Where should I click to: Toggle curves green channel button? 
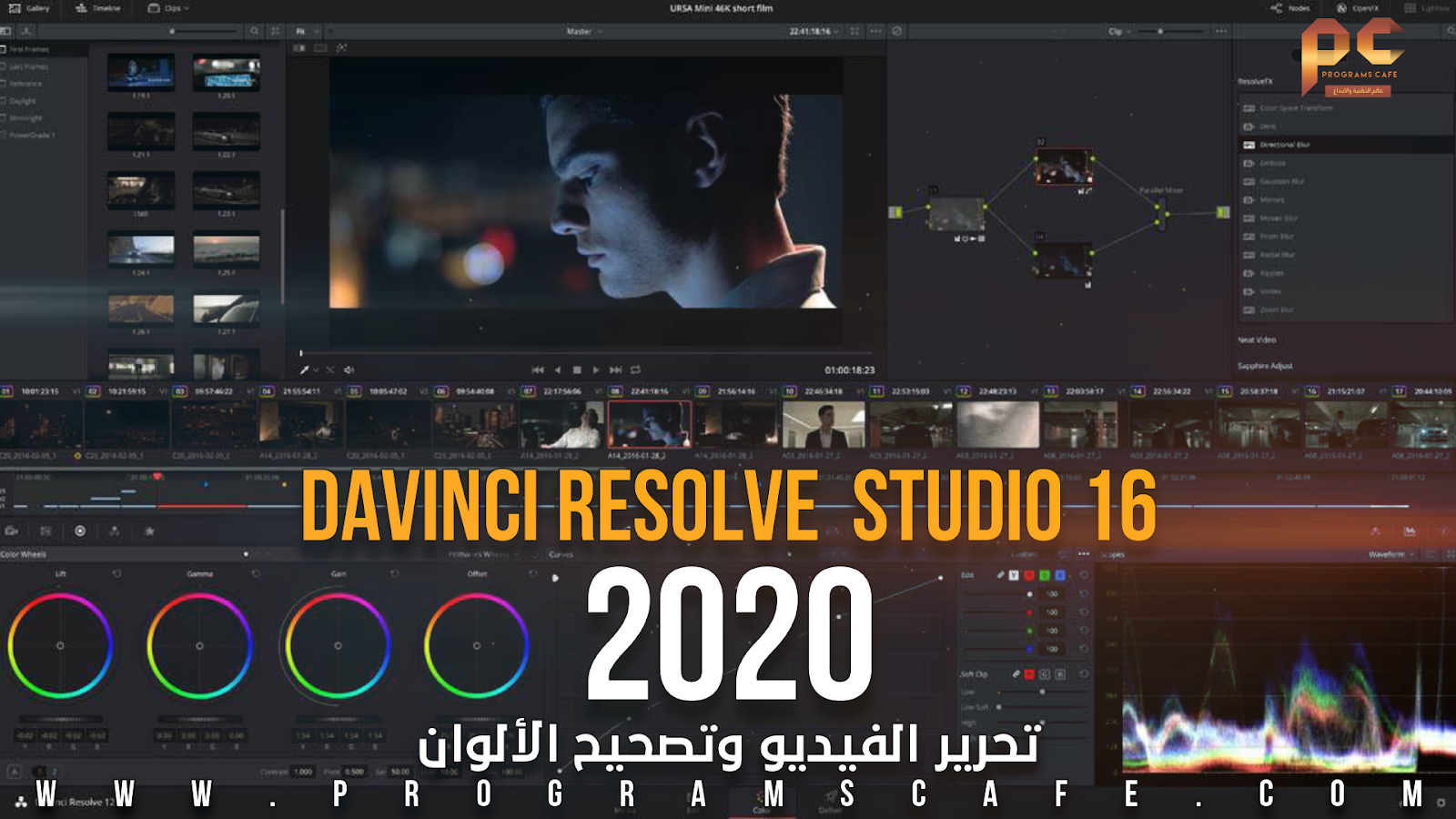(1045, 575)
